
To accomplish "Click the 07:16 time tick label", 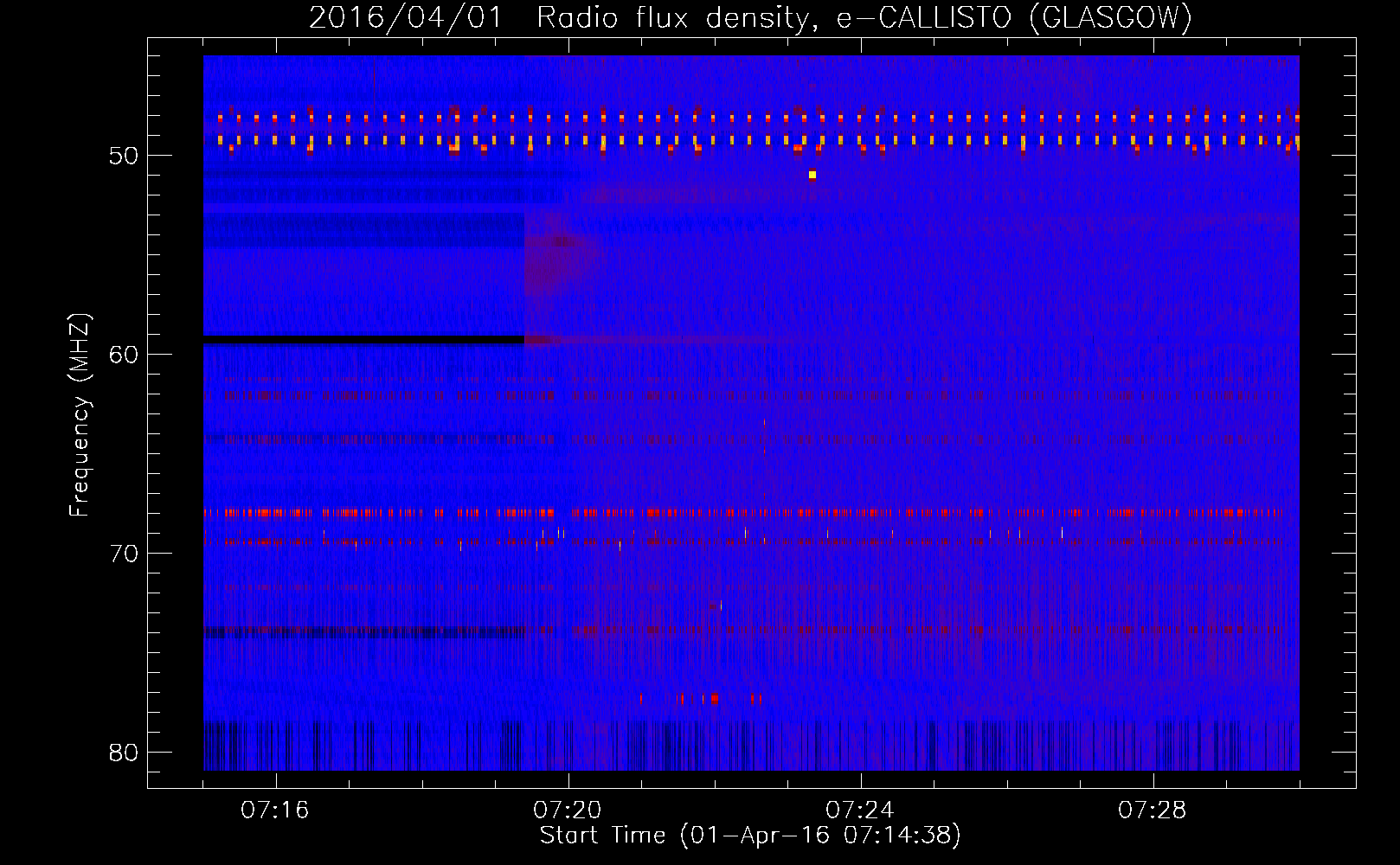I will [x=275, y=811].
